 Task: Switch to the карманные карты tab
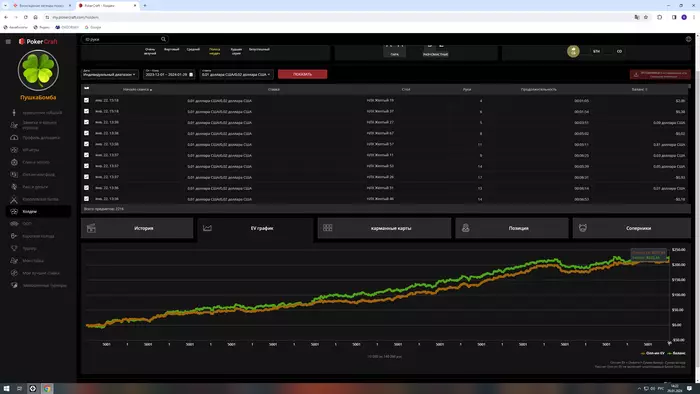384,228
